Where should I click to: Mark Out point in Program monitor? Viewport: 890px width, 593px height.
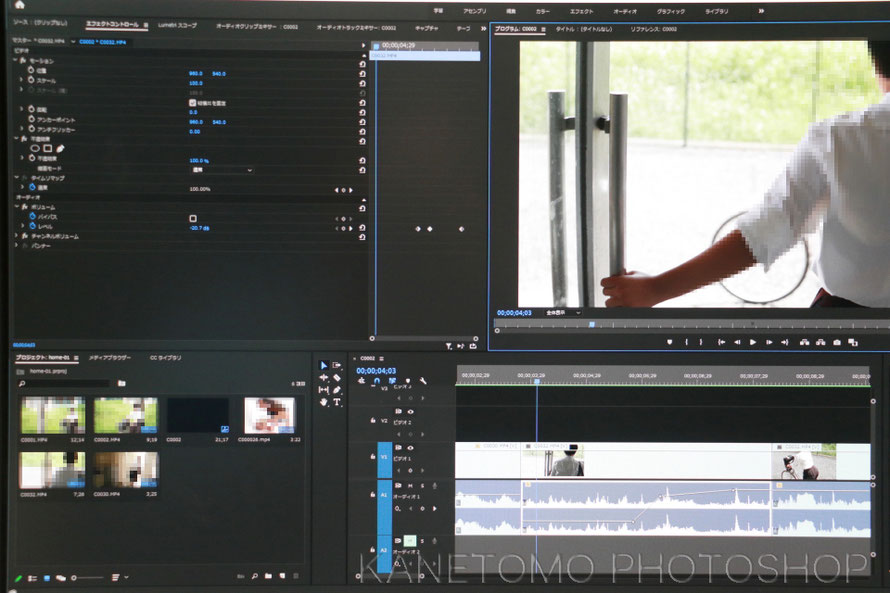pyautogui.click(x=701, y=342)
